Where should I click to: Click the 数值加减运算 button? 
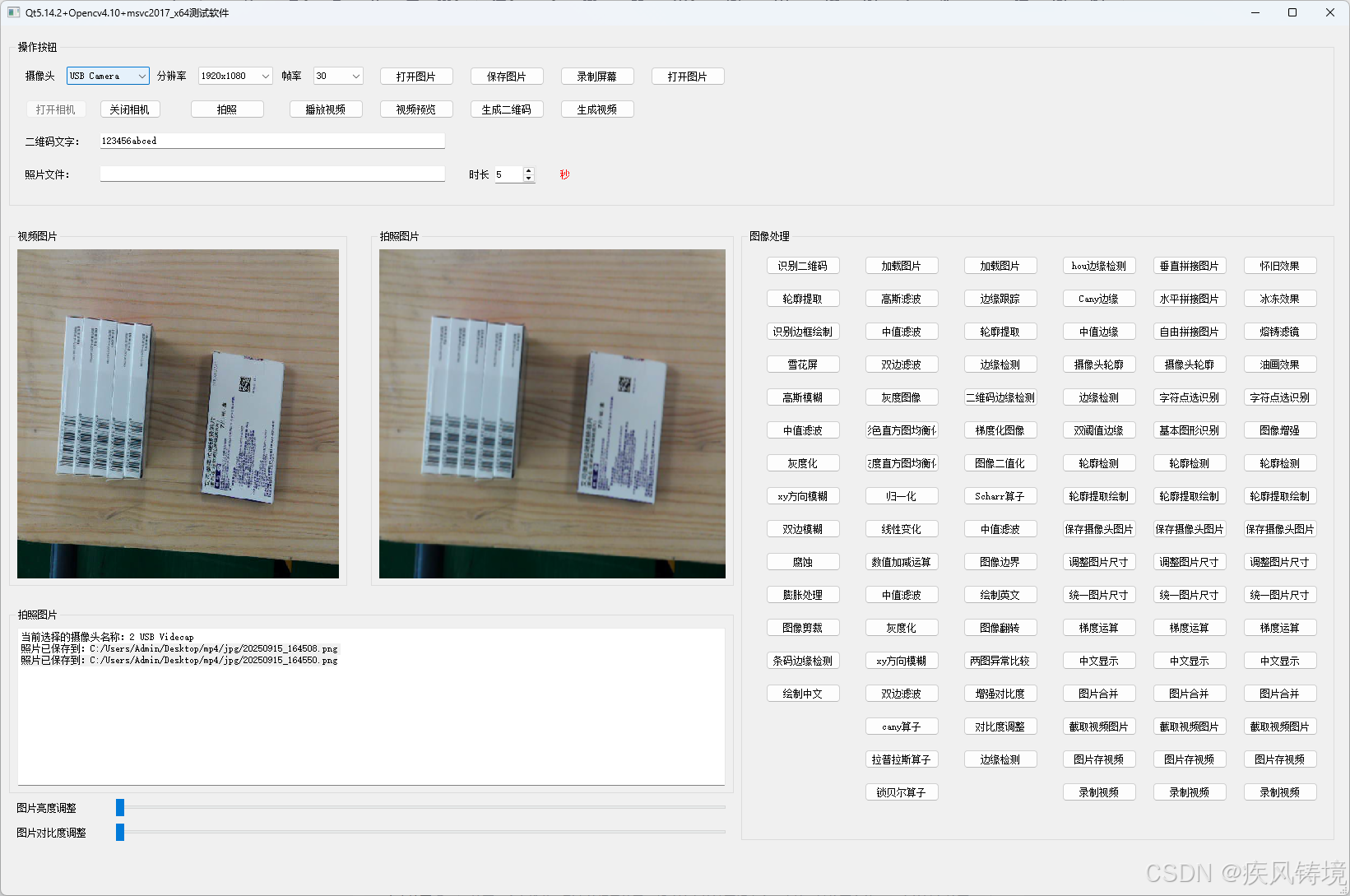tap(902, 562)
